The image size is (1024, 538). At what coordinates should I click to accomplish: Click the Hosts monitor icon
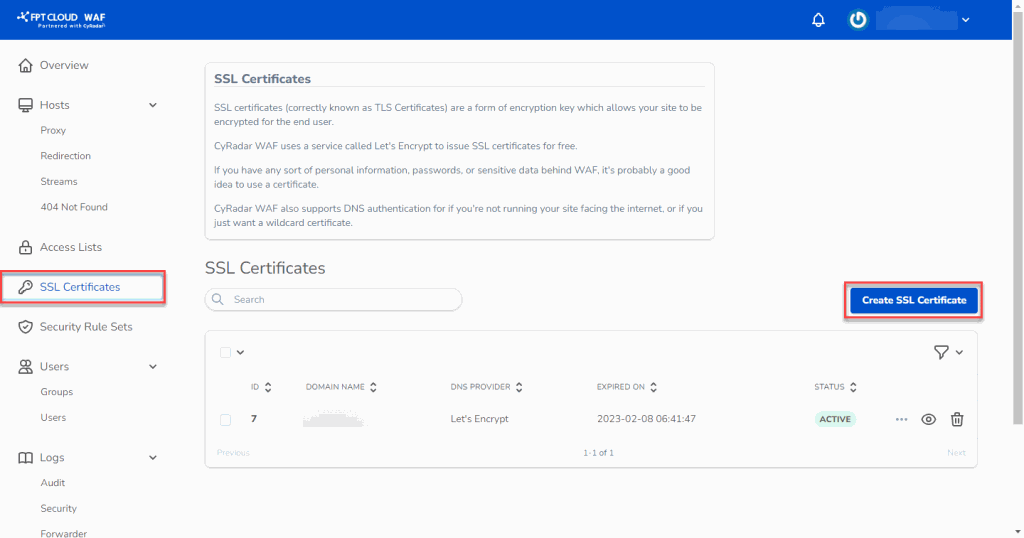click(25, 105)
